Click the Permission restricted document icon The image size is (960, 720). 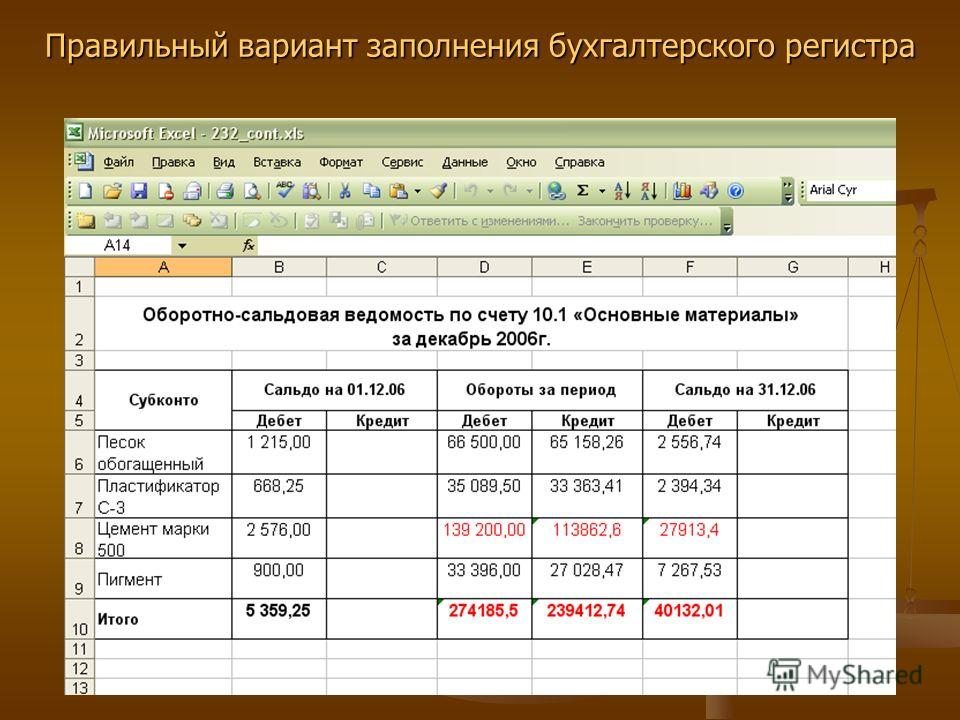pyautogui.click(x=165, y=191)
